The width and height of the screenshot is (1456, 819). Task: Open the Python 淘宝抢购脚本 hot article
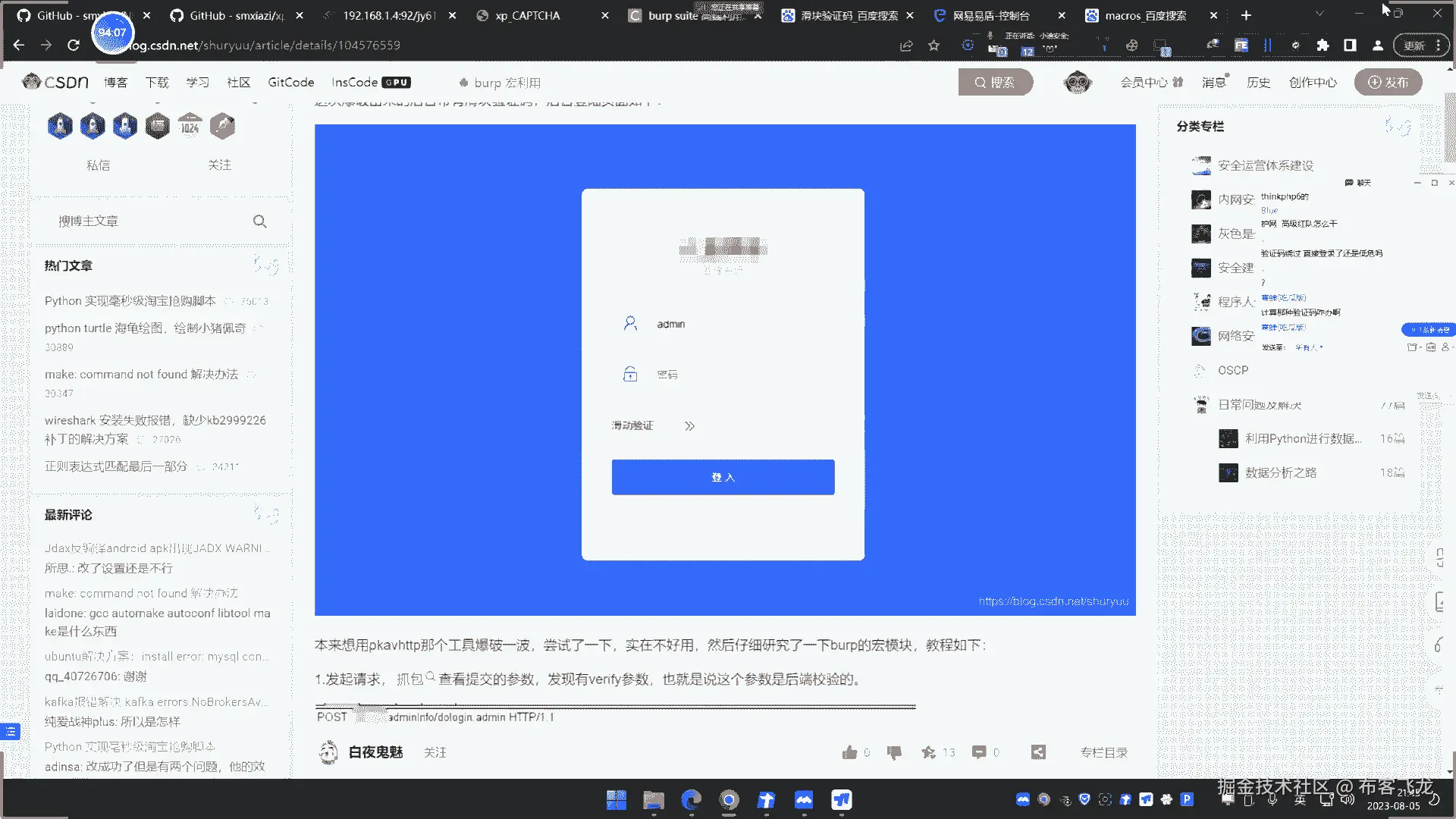130,301
